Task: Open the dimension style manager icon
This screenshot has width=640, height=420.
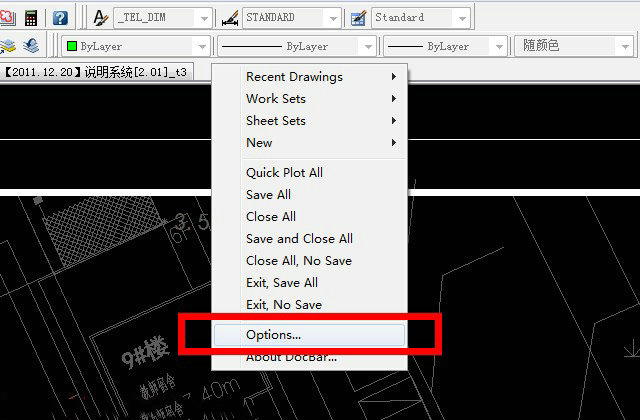Action: pos(230,18)
